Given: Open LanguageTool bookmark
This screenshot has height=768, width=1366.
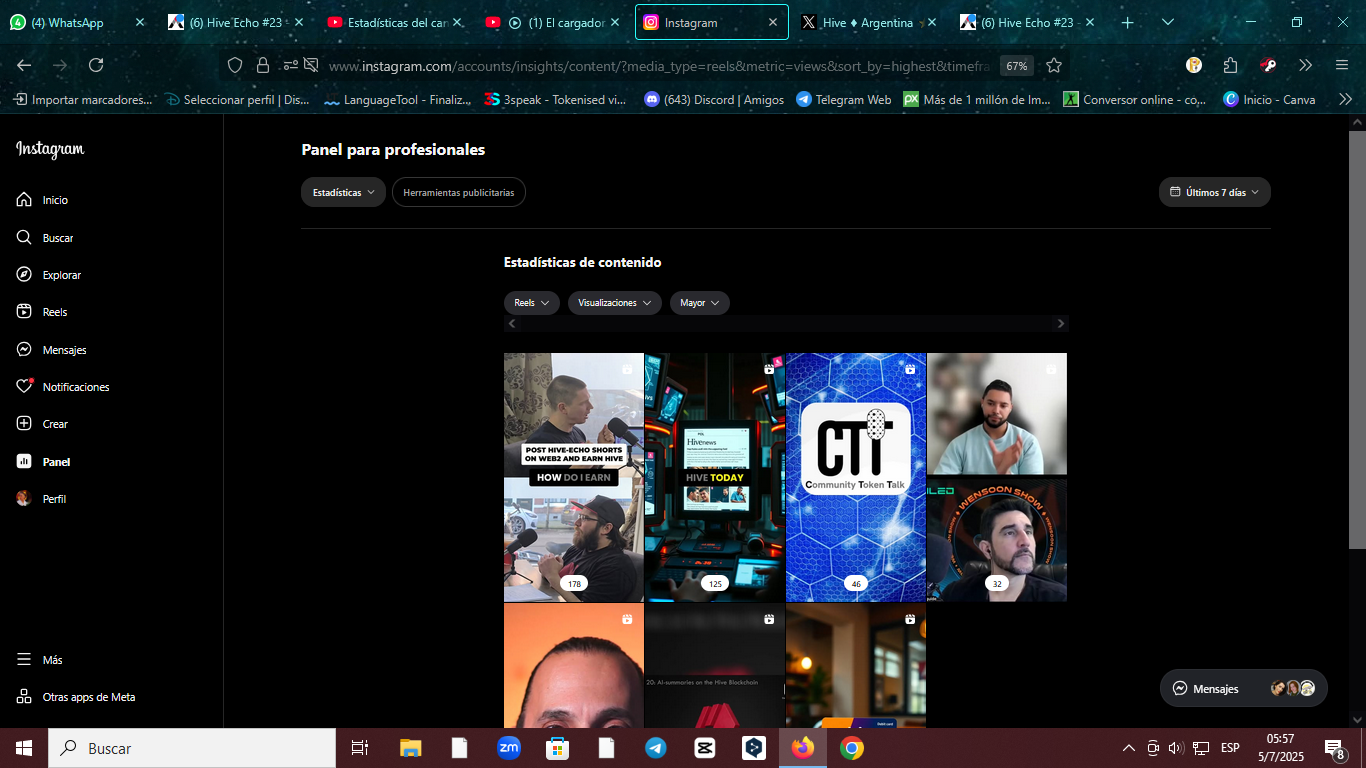Looking at the screenshot, I should tap(398, 100).
